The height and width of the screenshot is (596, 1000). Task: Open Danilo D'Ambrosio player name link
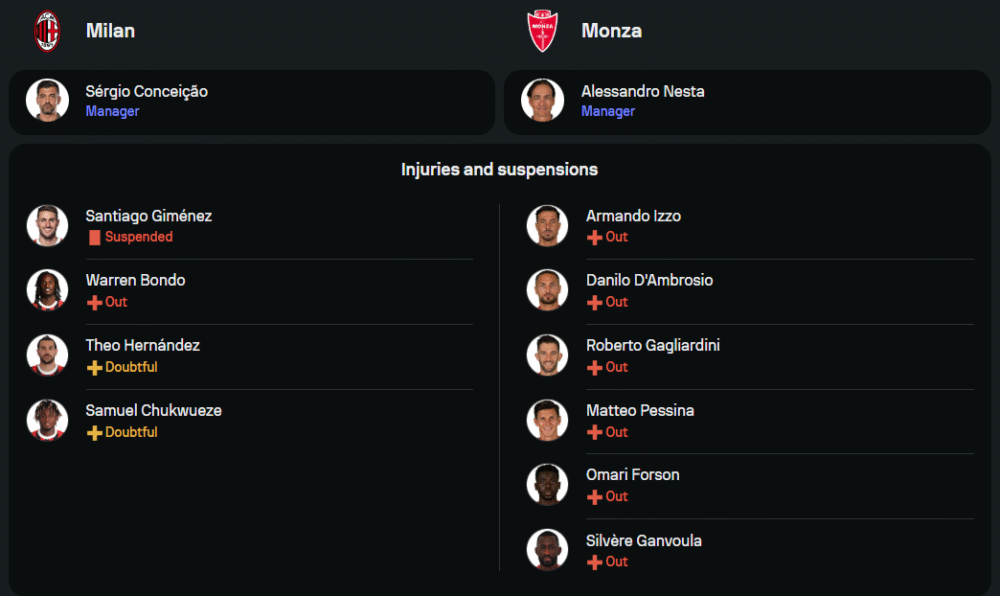(x=649, y=280)
